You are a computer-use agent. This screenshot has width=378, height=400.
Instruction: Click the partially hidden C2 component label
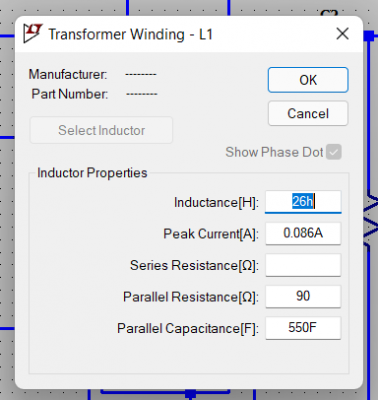tap(329, 13)
